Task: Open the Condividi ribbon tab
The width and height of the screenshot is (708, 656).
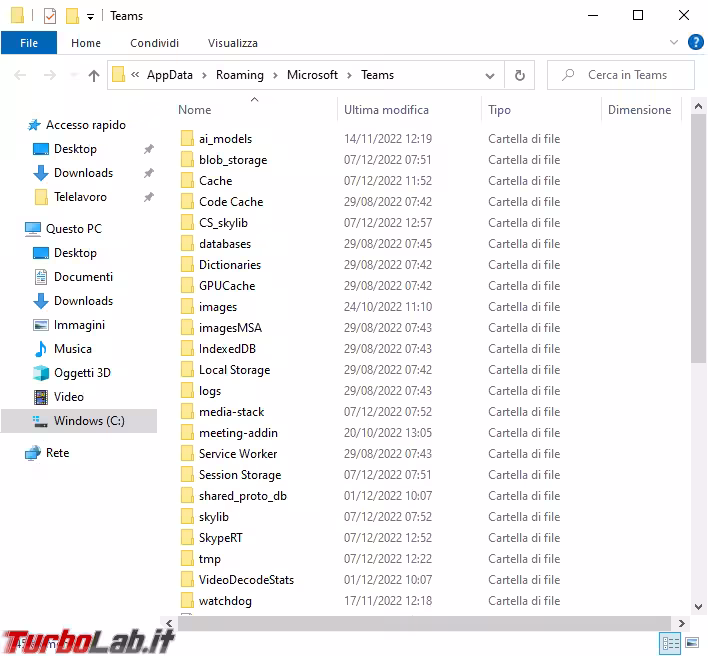Action: (x=154, y=43)
